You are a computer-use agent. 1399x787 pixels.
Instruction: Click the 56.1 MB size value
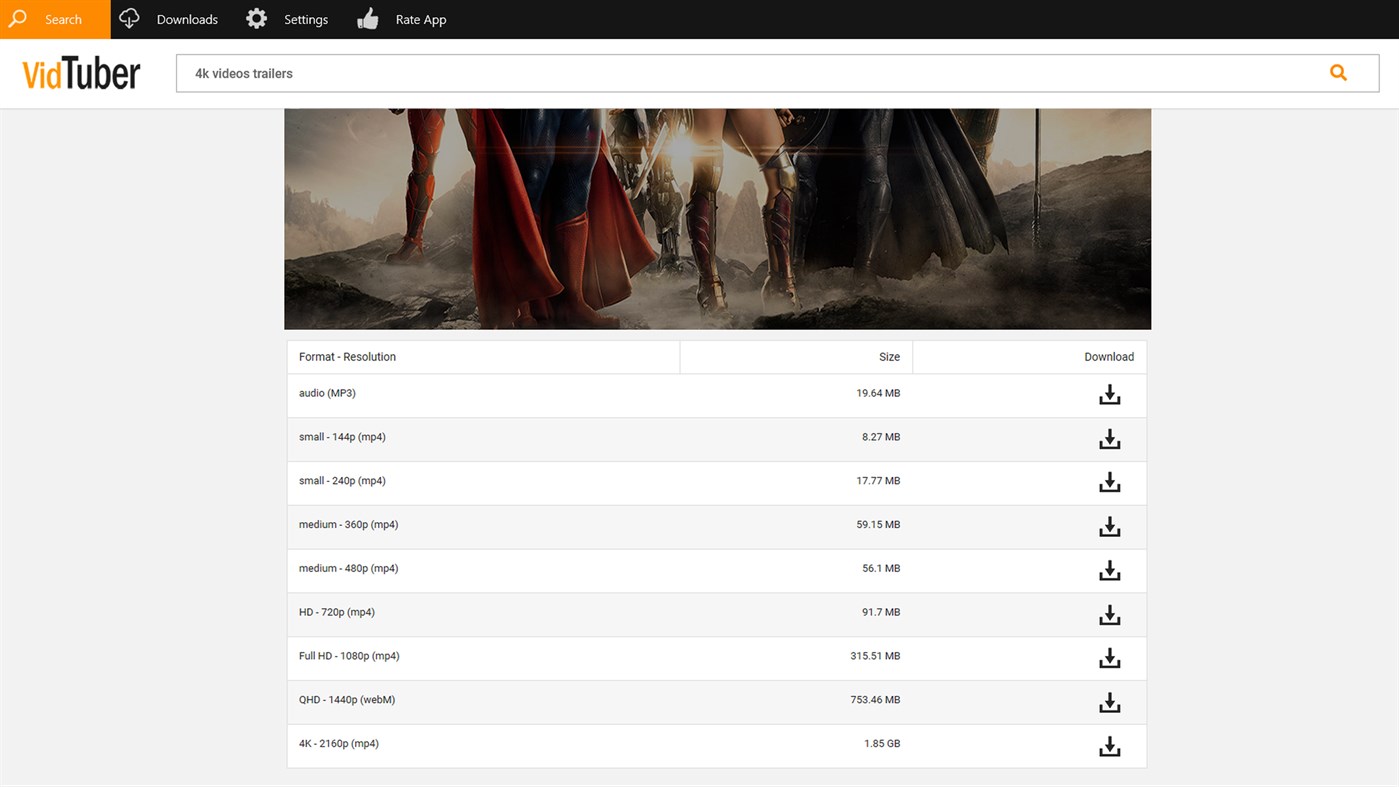click(881, 569)
